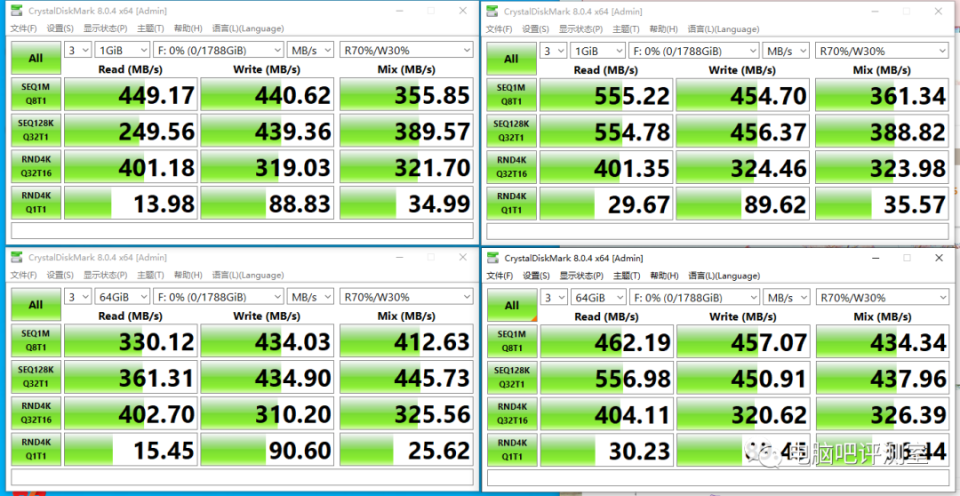Image resolution: width=960 pixels, height=496 pixels.
Task: Open test count dropdown in 449.17 window
Action: (x=78, y=50)
